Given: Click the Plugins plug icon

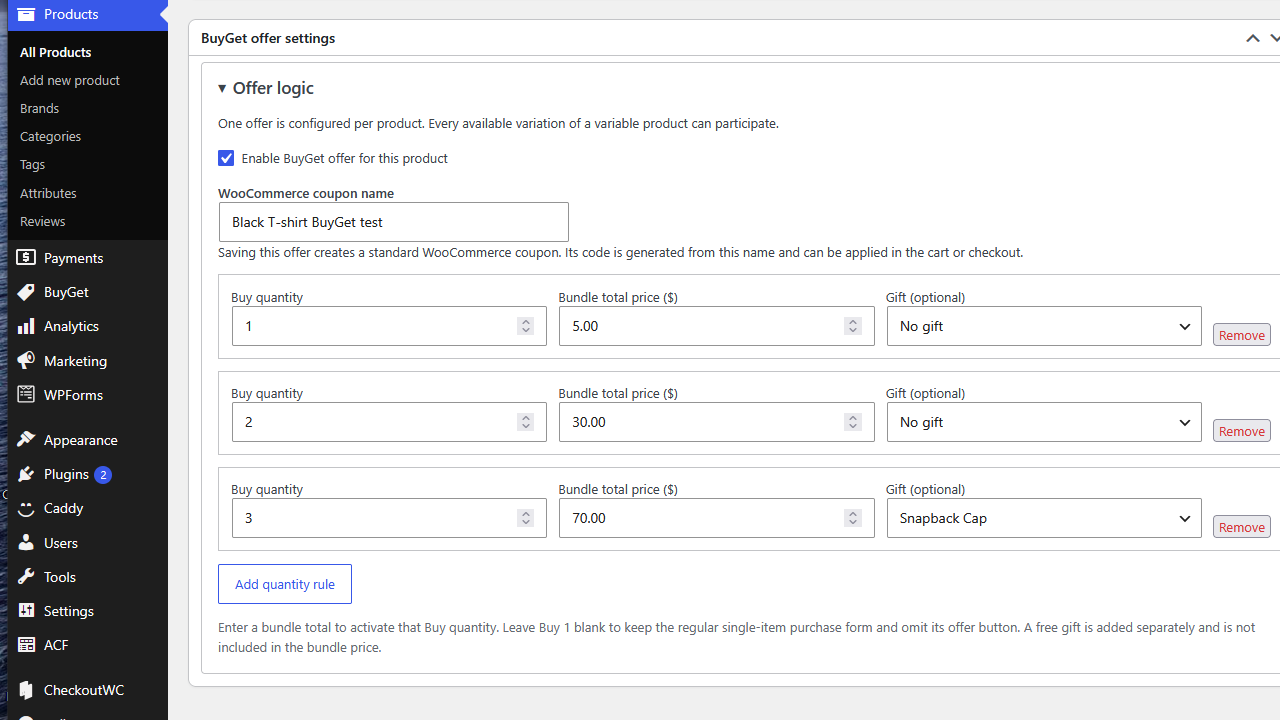Looking at the screenshot, I should (26, 474).
